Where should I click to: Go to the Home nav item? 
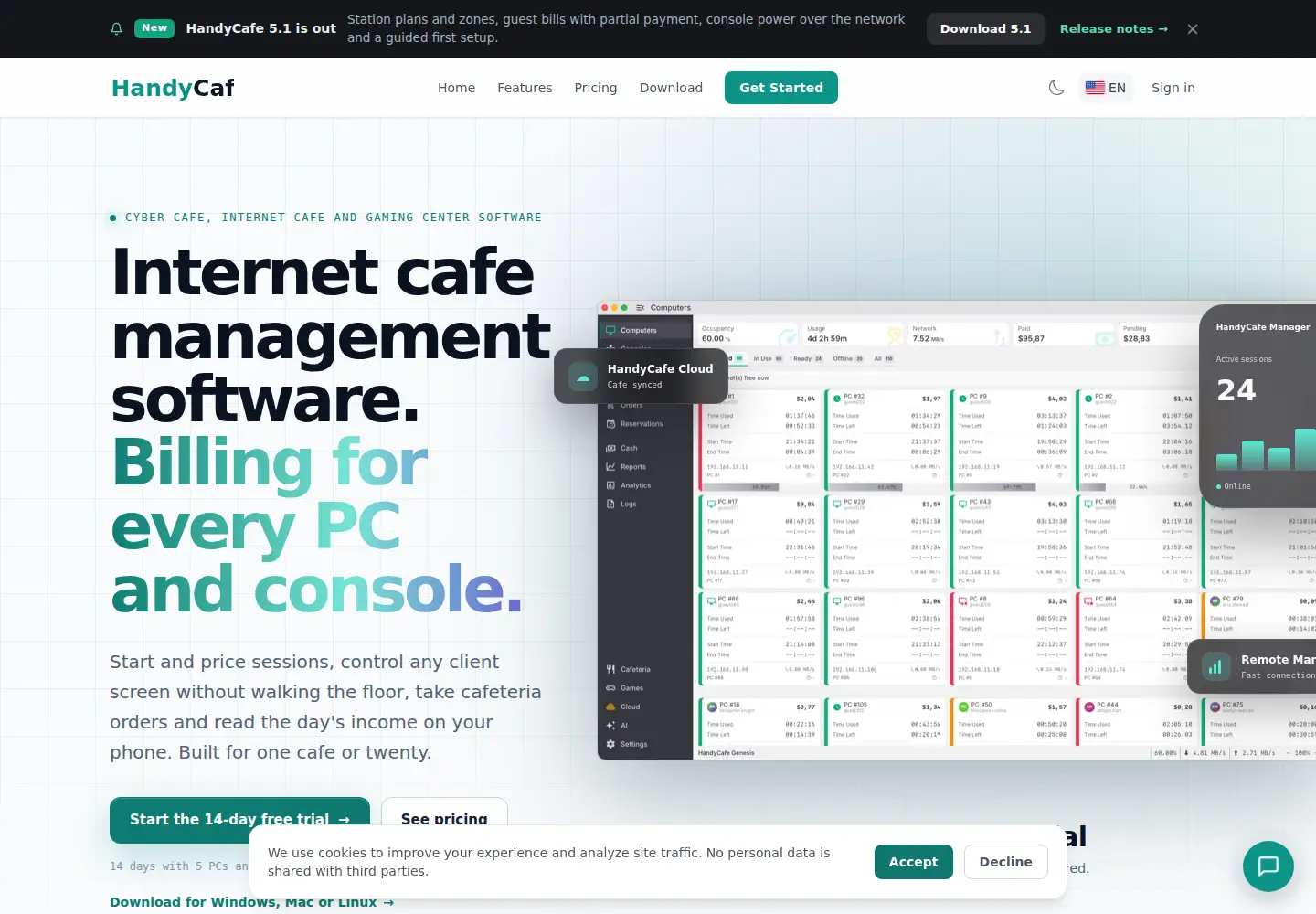coord(456,88)
